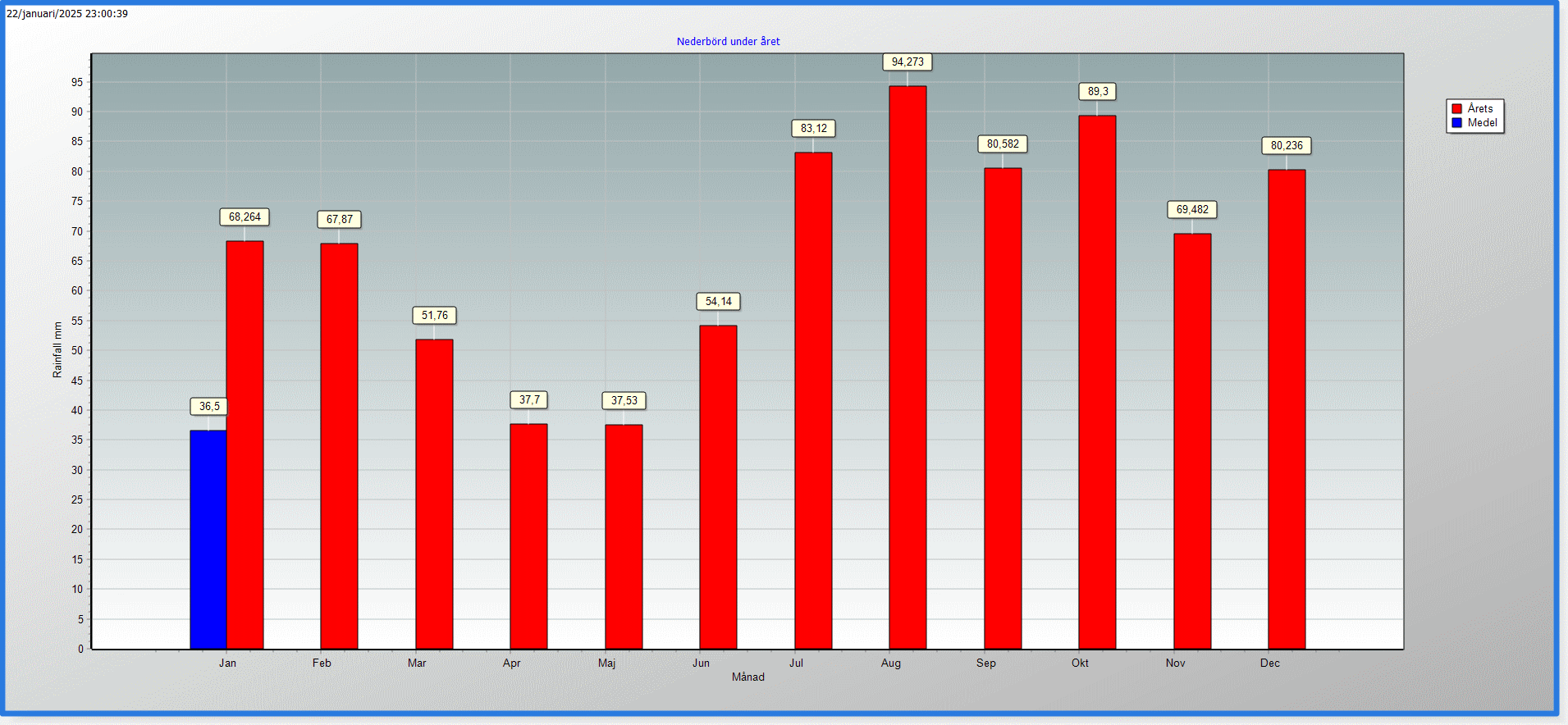Select the red Okt bar
The width and height of the screenshot is (1568, 725).
[x=1097, y=382]
